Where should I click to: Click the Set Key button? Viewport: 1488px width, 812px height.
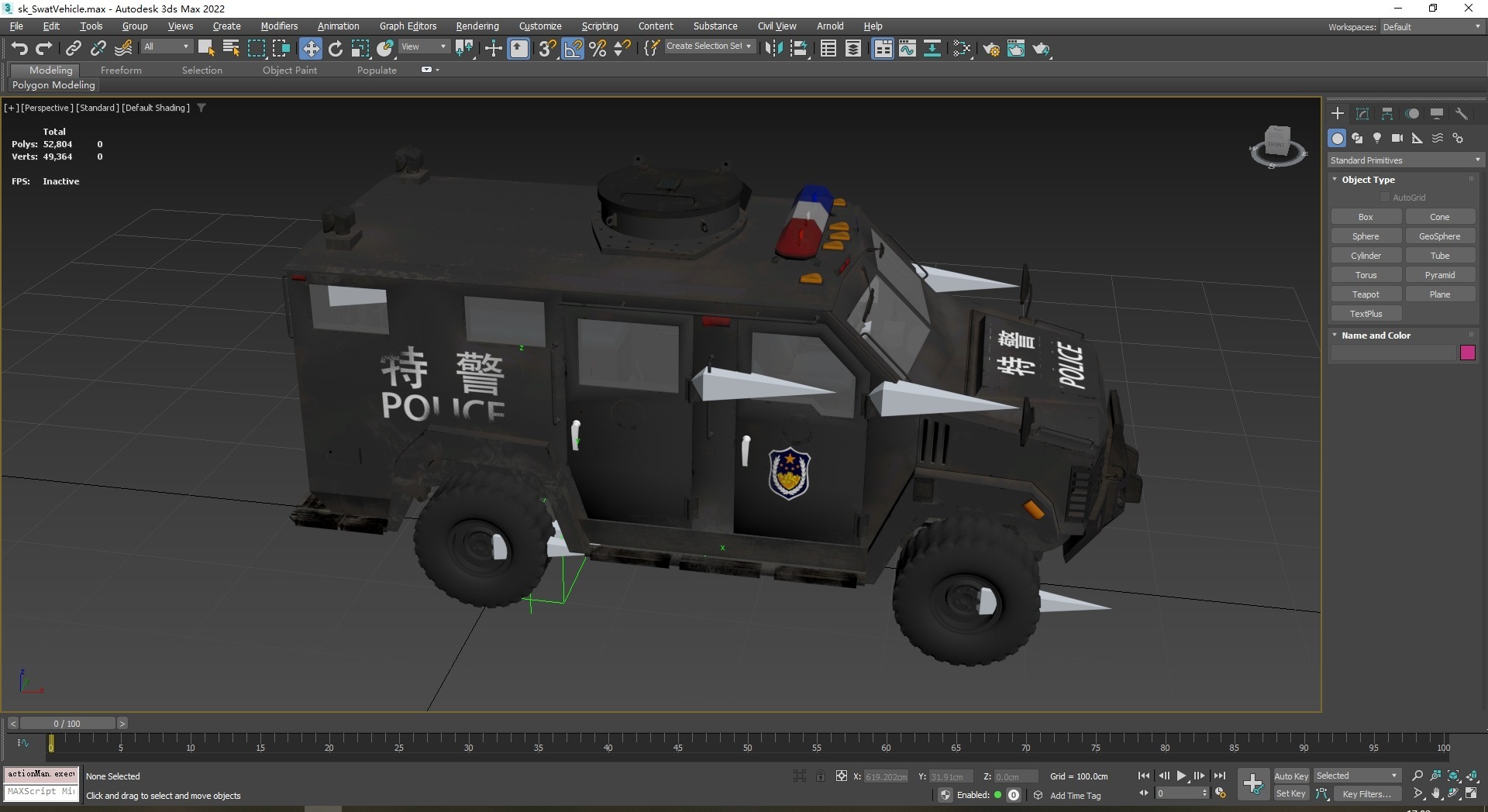(x=1290, y=793)
